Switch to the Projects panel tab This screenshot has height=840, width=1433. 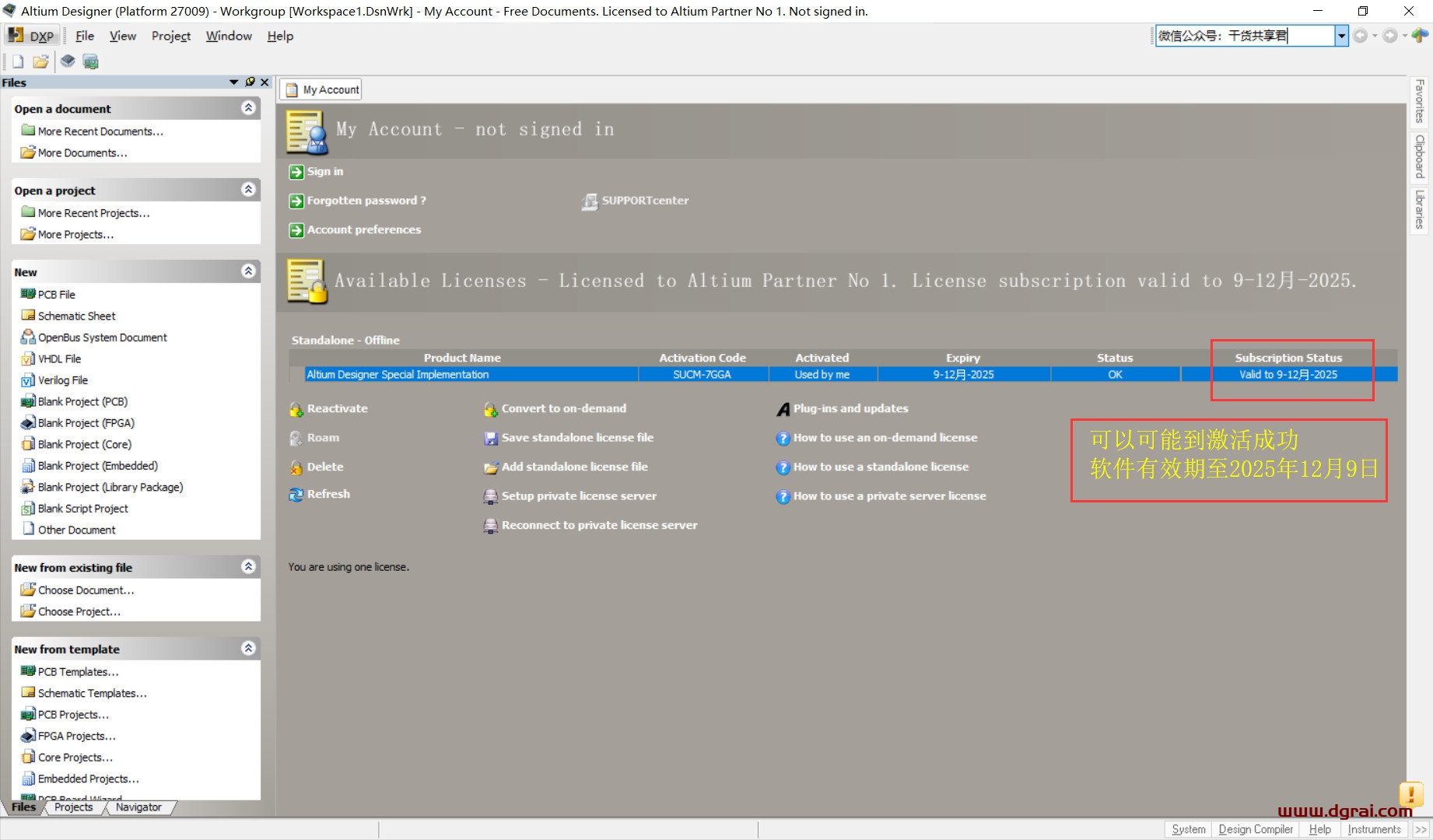point(73,807)
